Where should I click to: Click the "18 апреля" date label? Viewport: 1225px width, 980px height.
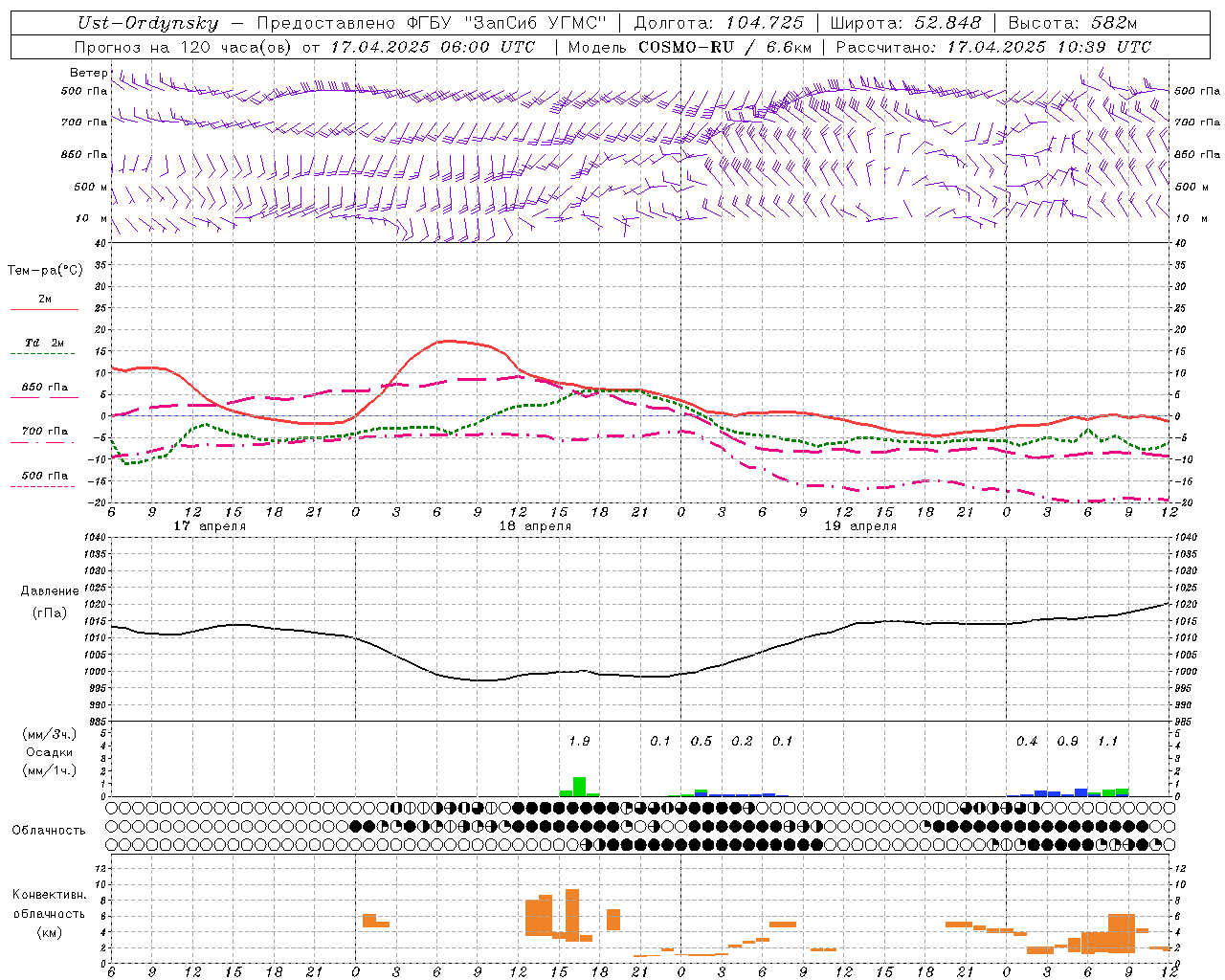click(x=535, y=526)
